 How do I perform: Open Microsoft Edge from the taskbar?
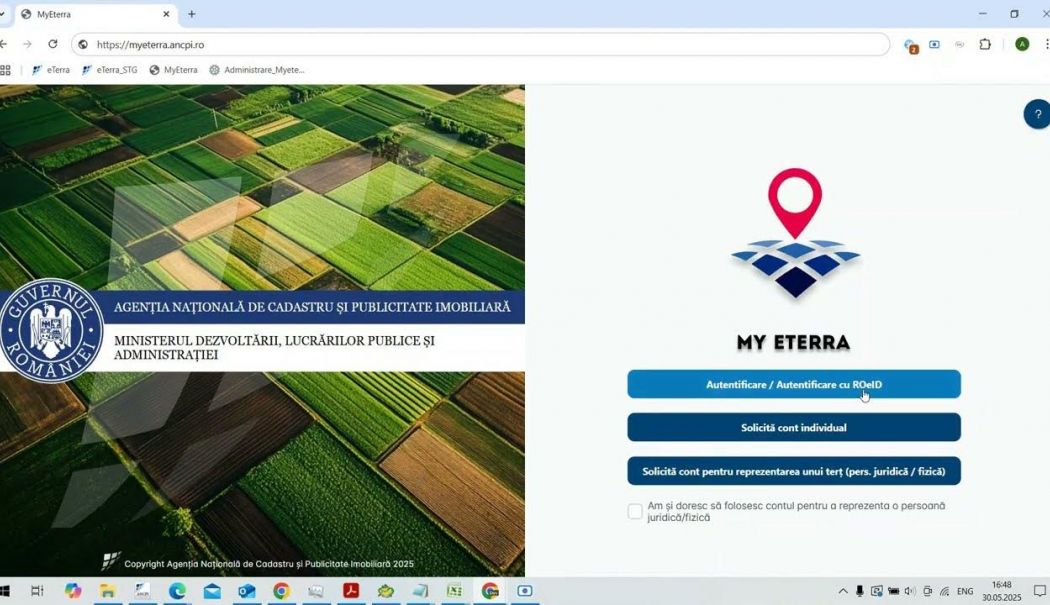177,591
